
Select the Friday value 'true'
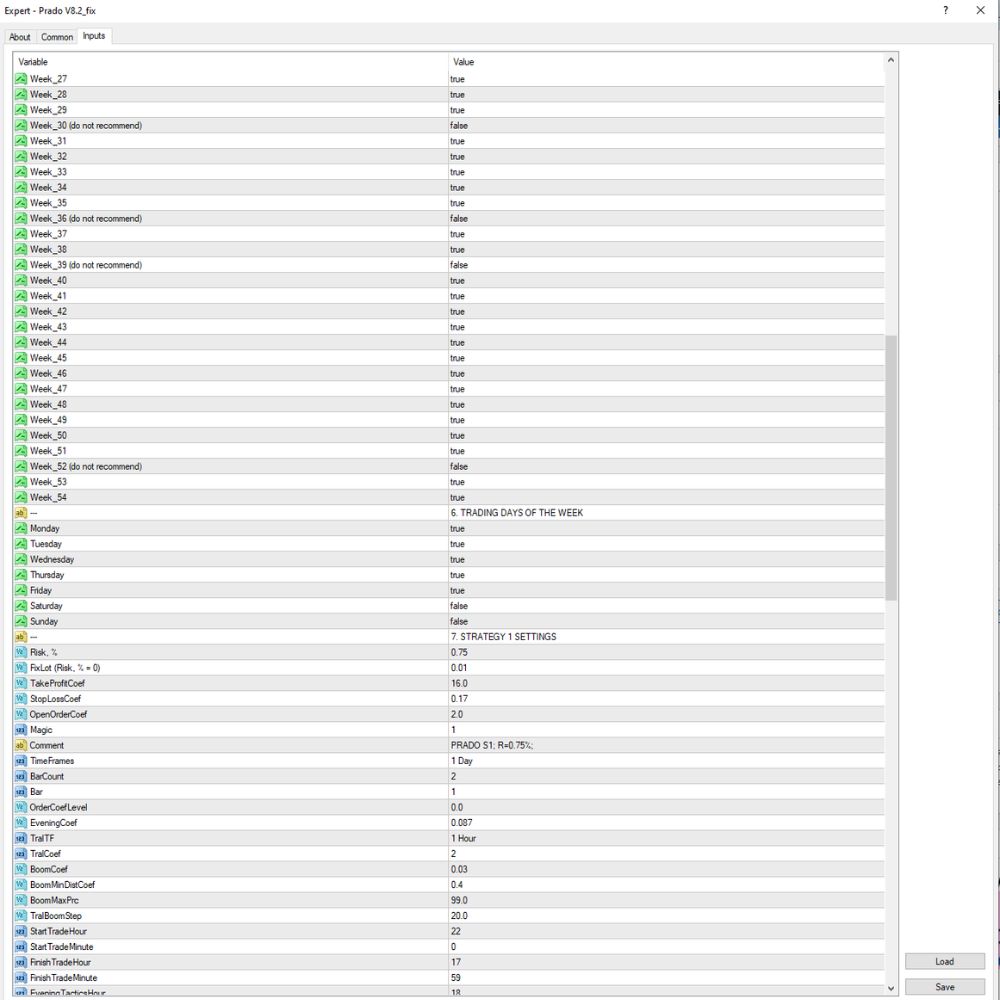[x=457, y=591]
